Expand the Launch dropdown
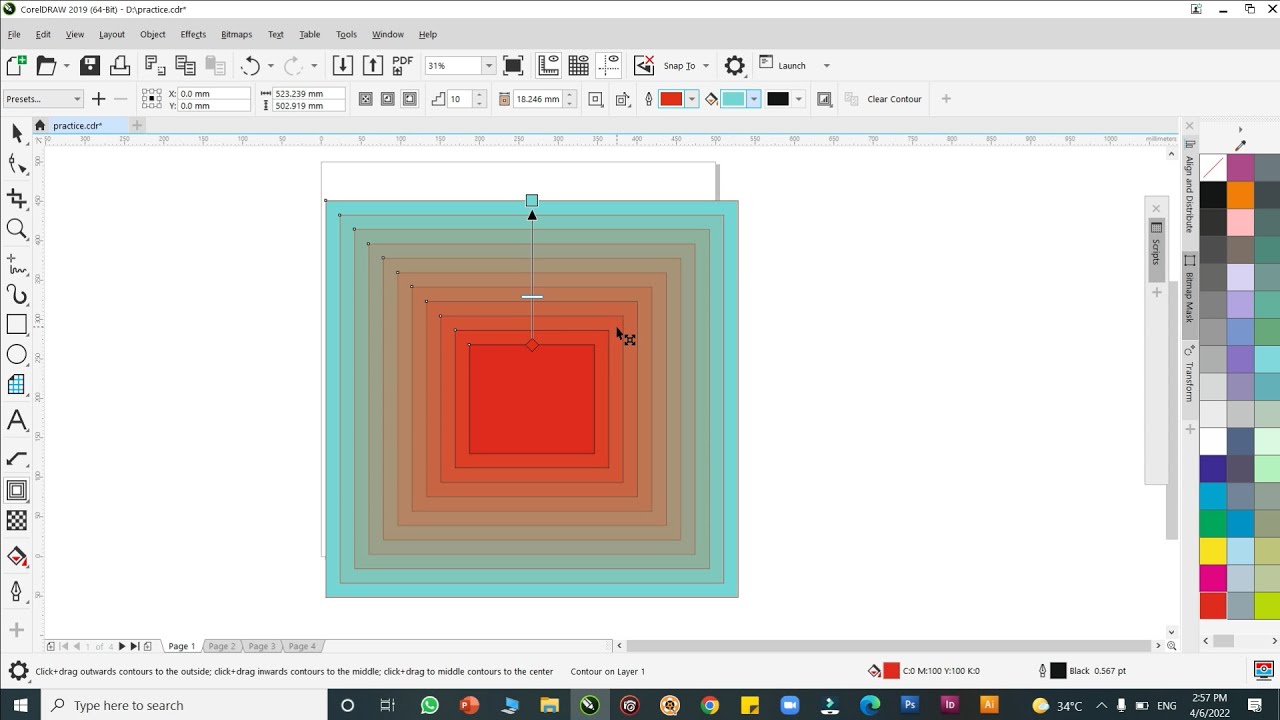 (x=826, y=66)
